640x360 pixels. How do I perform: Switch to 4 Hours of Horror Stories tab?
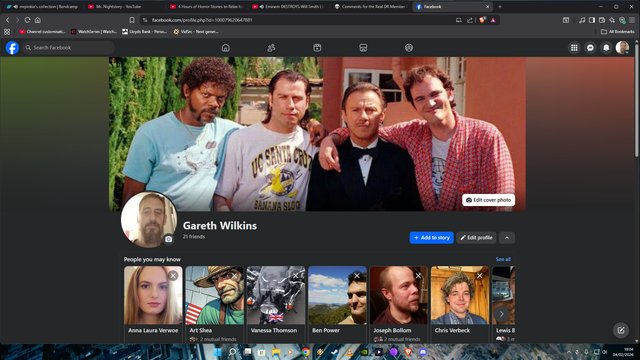pyautogui.click(x=207, y=7)
